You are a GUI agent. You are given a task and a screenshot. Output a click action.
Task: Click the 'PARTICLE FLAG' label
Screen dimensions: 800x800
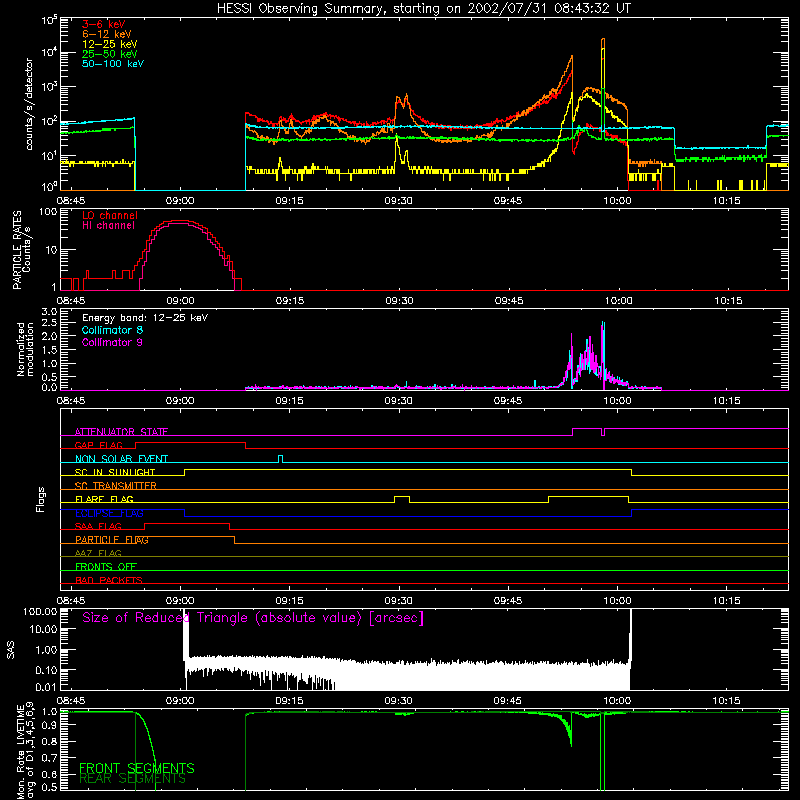[x=112, y=540]
